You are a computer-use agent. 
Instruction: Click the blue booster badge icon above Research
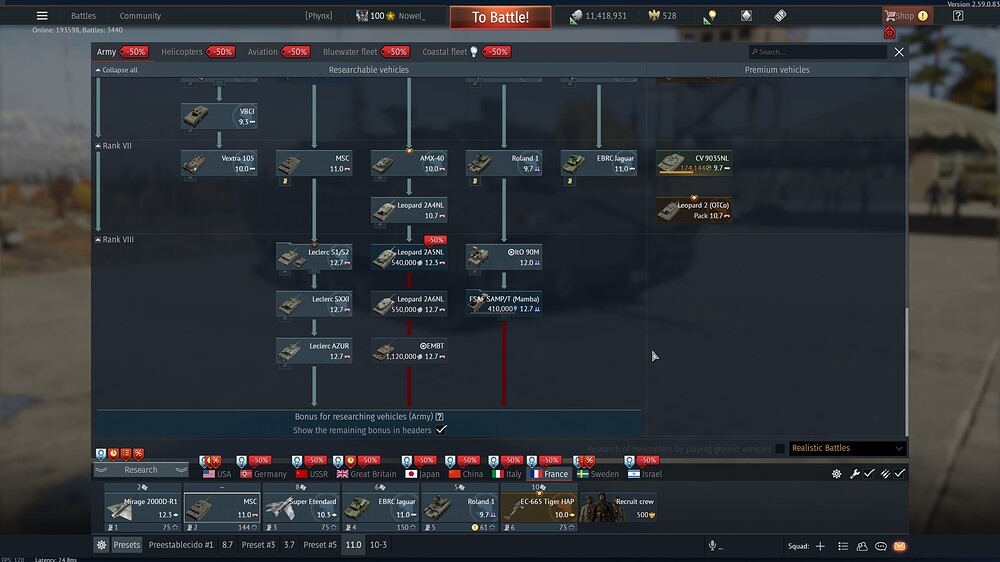pos(101,454)
